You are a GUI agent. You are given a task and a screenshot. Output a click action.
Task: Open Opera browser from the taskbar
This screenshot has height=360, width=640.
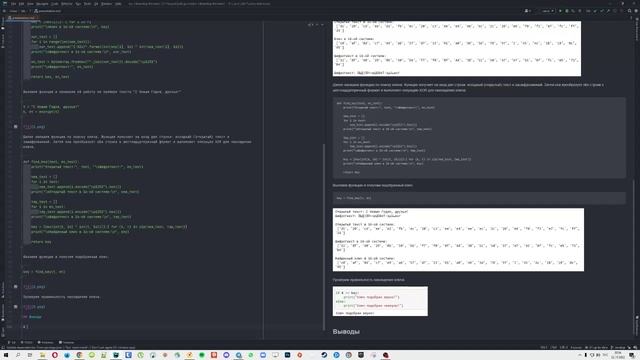tap(55, 355)
